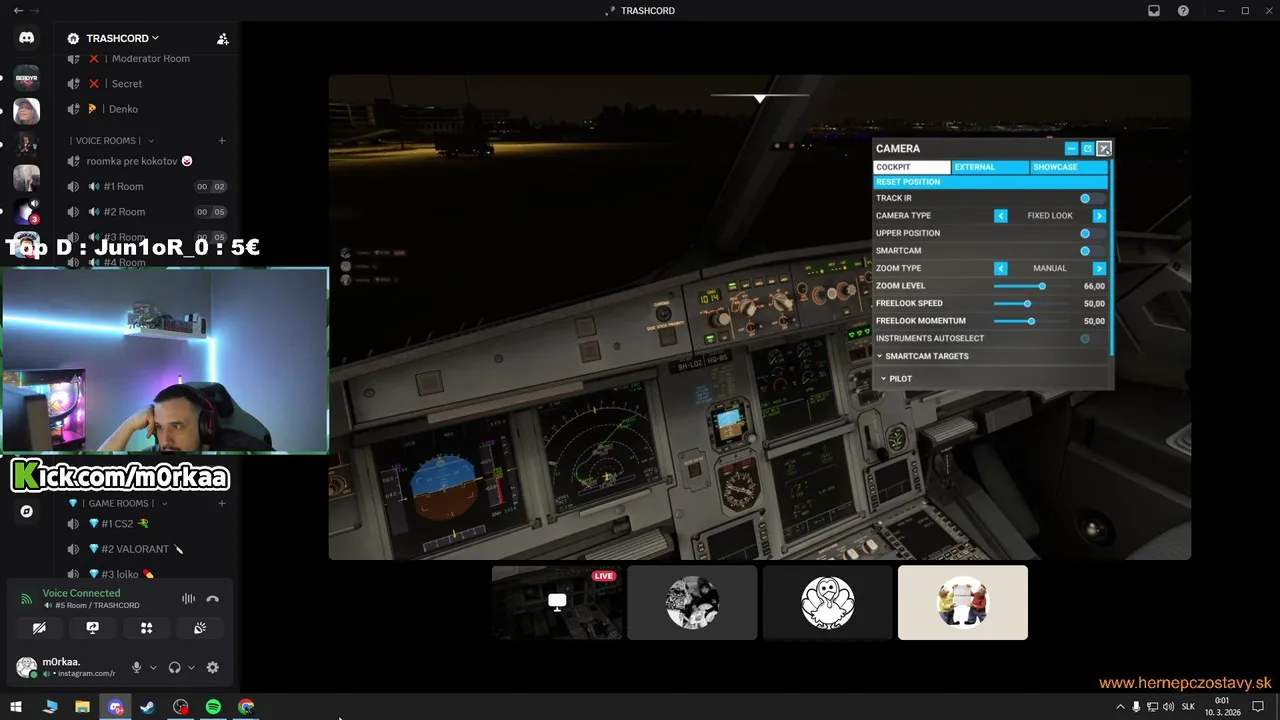This screenshot has width=1280, height=720.
Task: Open File Explorer from the taskbar
Action: (82, 707)
